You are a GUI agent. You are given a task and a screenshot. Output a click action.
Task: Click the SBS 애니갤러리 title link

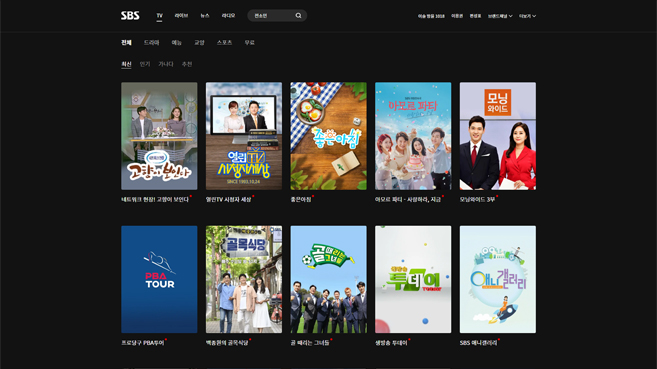pos(478,343)
